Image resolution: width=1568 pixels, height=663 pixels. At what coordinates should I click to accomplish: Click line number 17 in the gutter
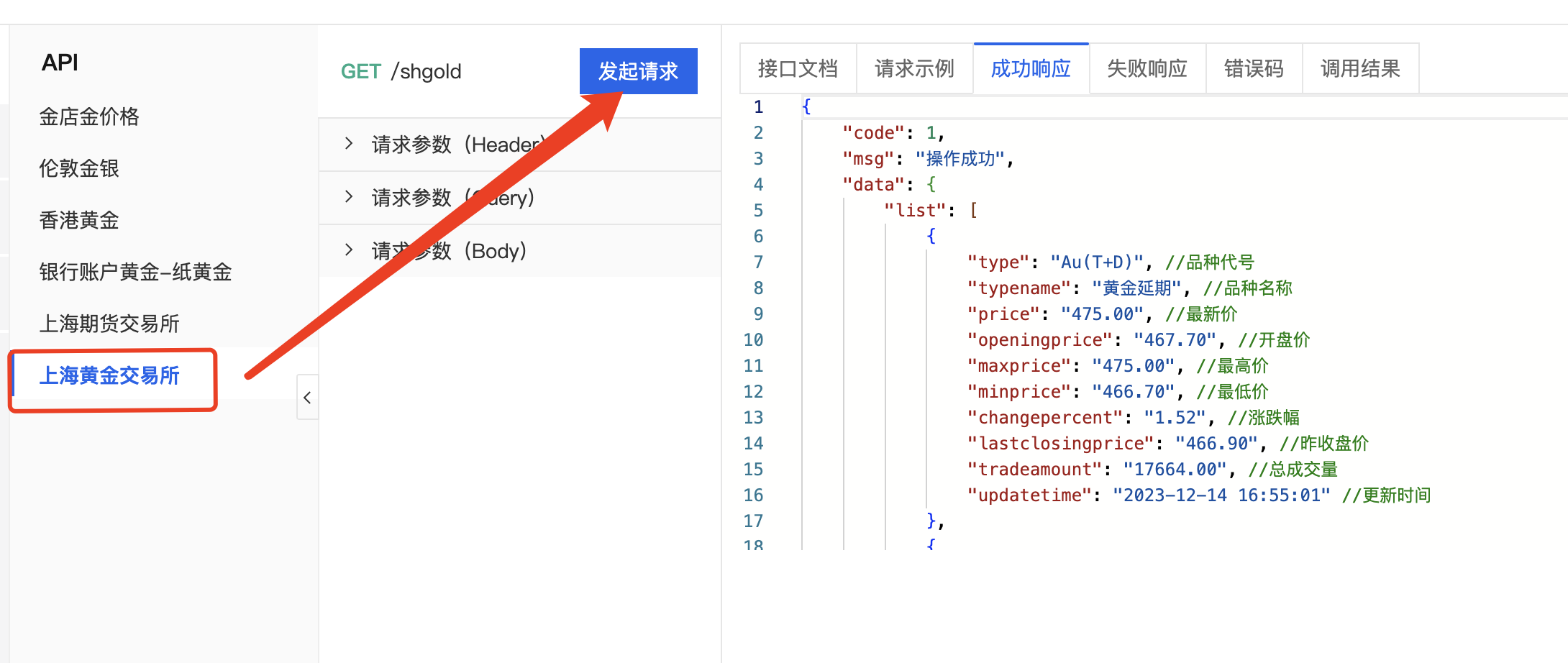tap(753, 521)
